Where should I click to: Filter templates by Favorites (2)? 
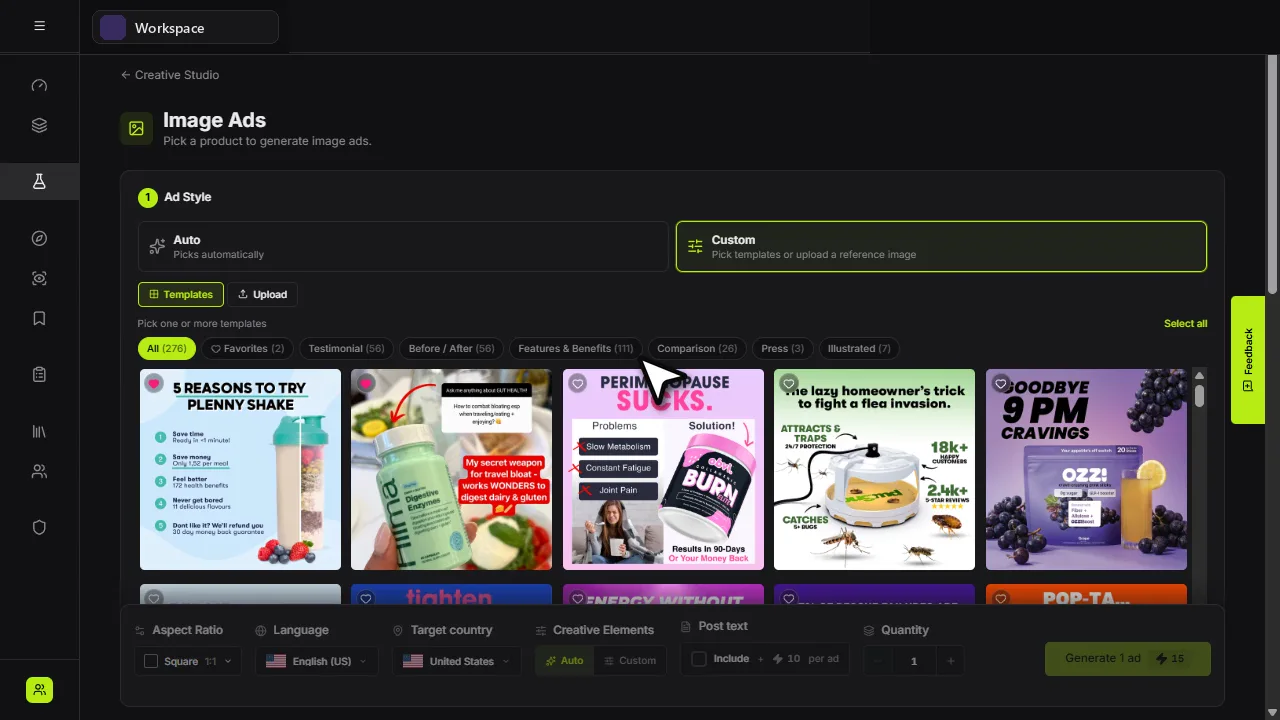(x=247, y=348)
